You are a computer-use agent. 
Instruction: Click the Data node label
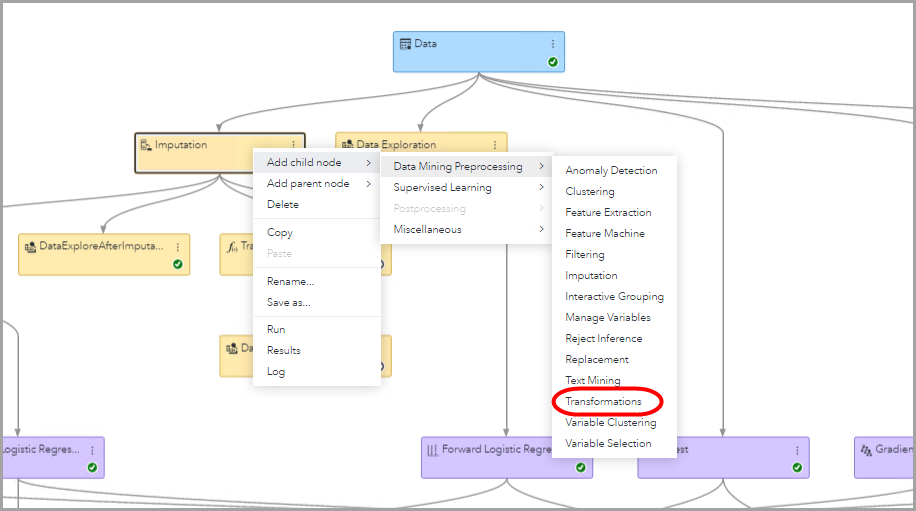tap(425, 44)
